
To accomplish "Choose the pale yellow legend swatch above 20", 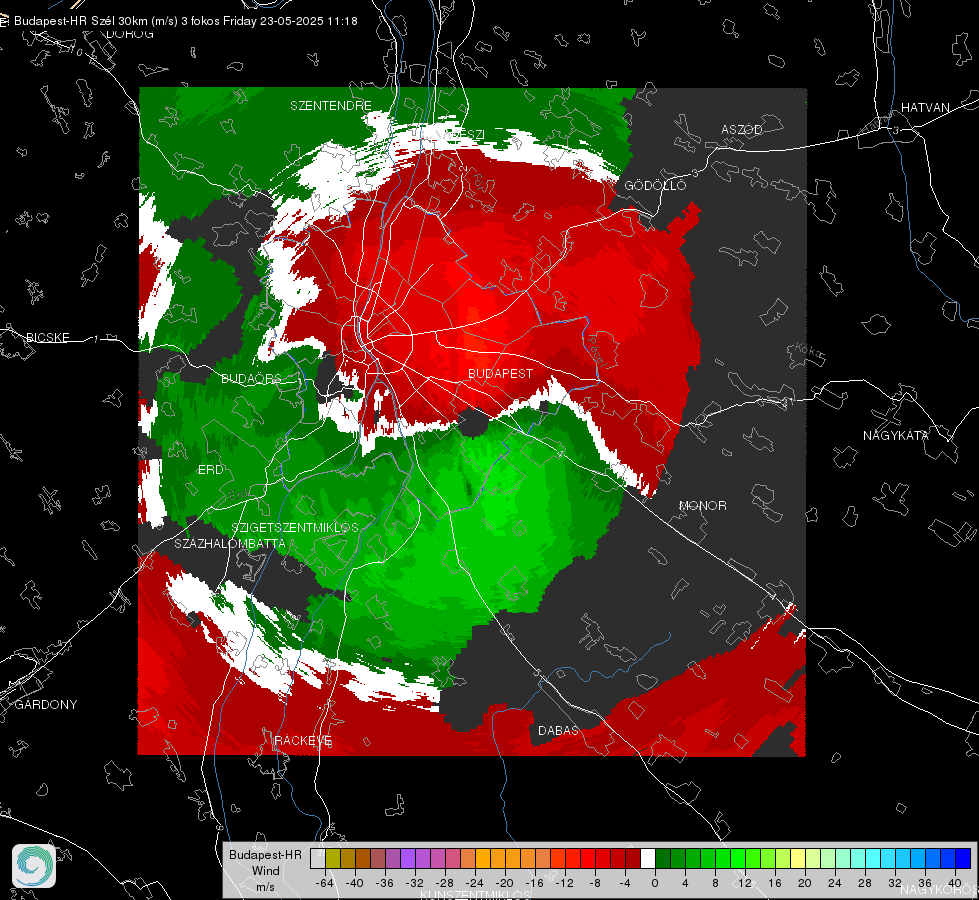I will [x=798, y=858].
